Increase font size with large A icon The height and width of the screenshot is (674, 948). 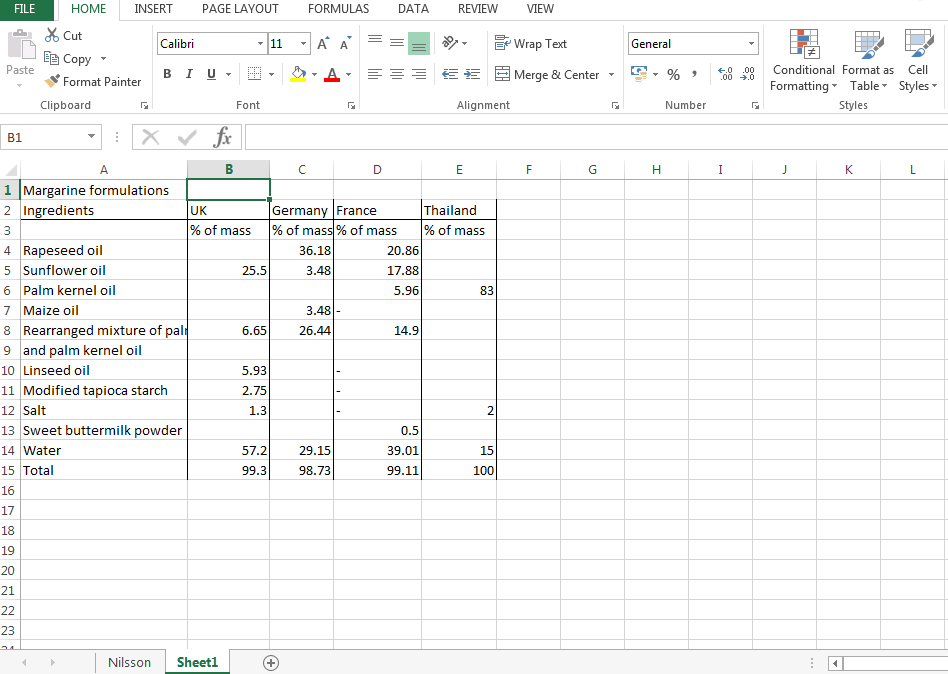[323, 44]
